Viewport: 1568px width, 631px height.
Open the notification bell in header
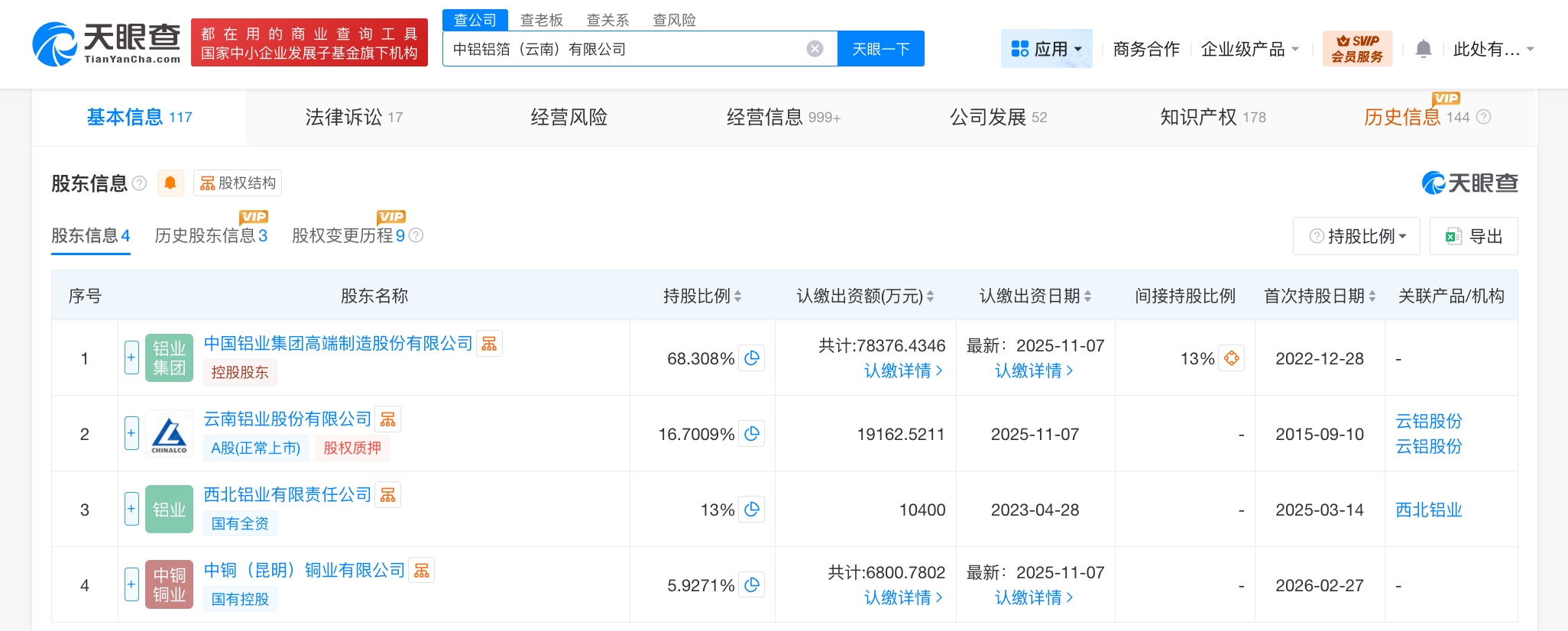click(x=1423, y=50)
